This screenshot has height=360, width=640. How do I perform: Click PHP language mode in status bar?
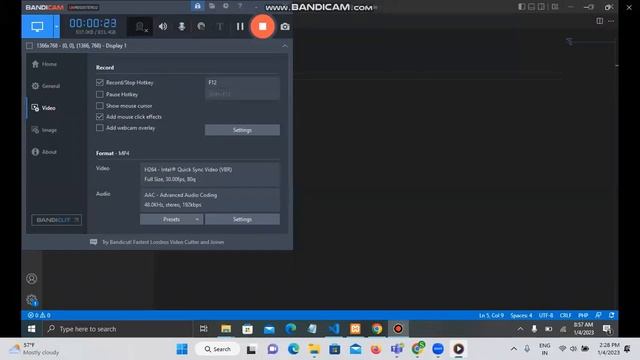tap(583, 316)
